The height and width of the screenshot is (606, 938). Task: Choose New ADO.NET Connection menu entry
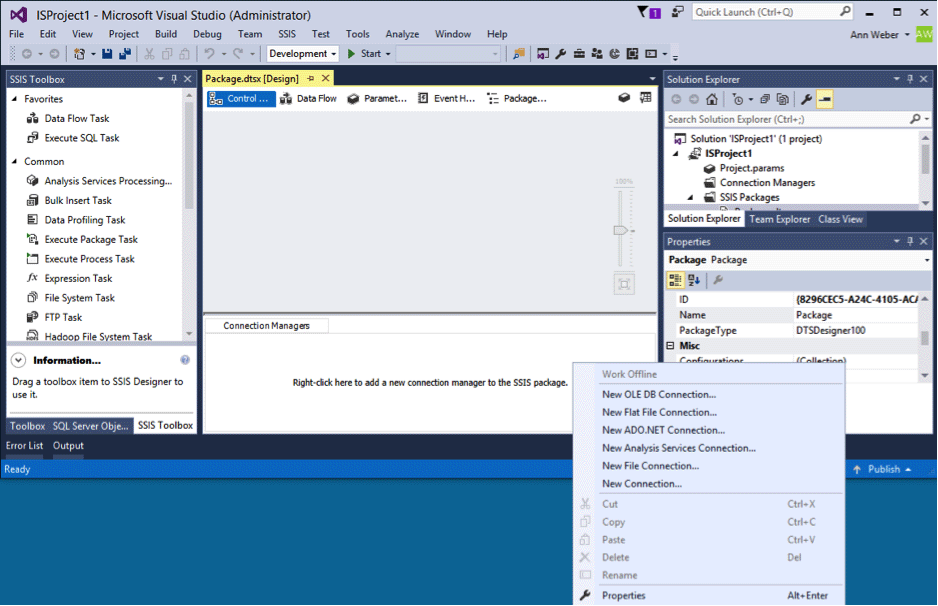pos(663,431)
